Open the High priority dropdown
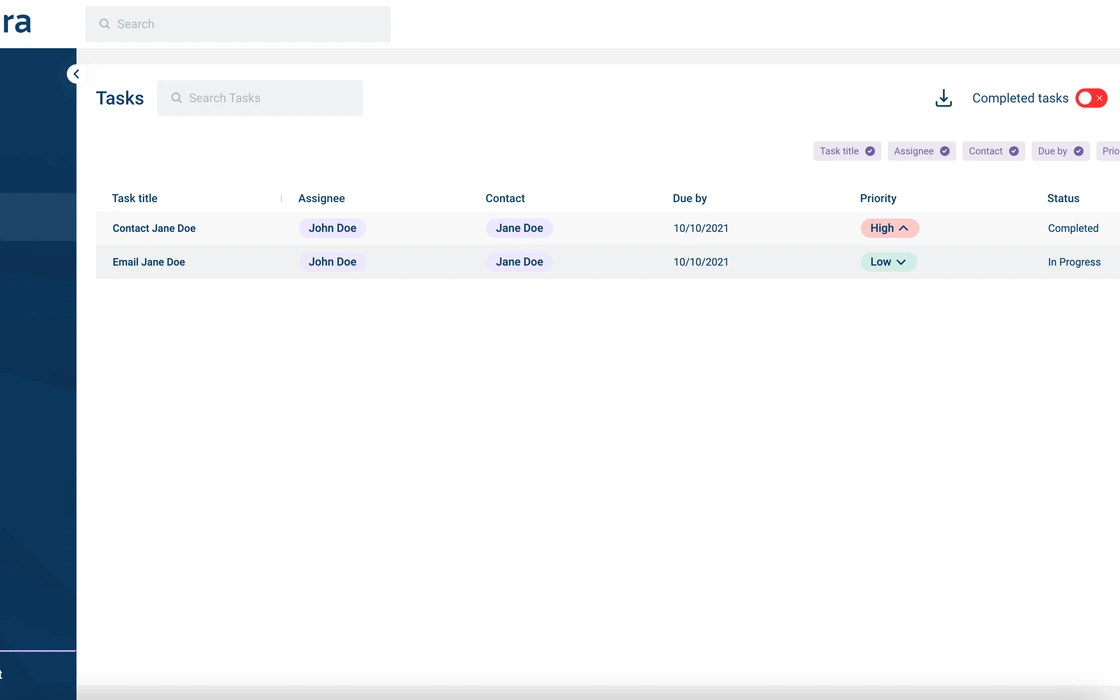The width and height of the screenshot is (1120, 700). [889, 228]
